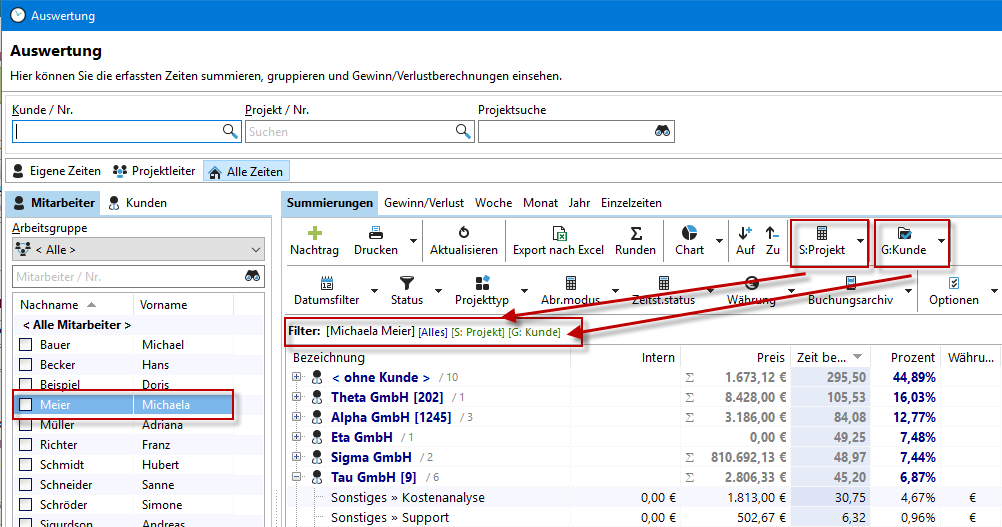Open the Datumsfilter calendar icon
Screen dimensions: 1002x527
click(326, 283)
